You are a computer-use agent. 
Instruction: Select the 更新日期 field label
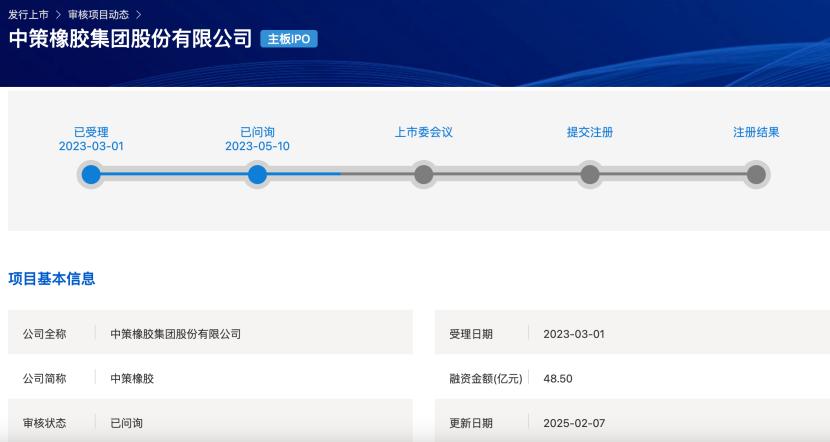(x=471, y=423)
